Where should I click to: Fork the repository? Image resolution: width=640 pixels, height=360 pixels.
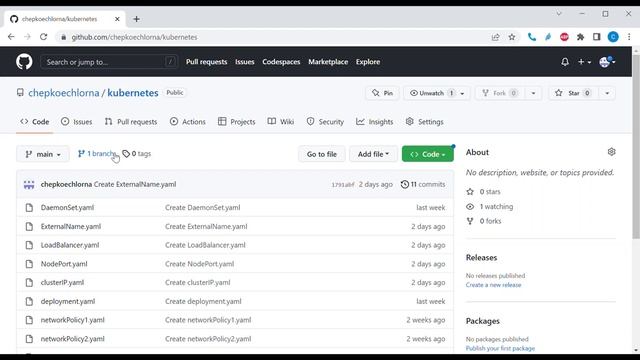point(500,93)
